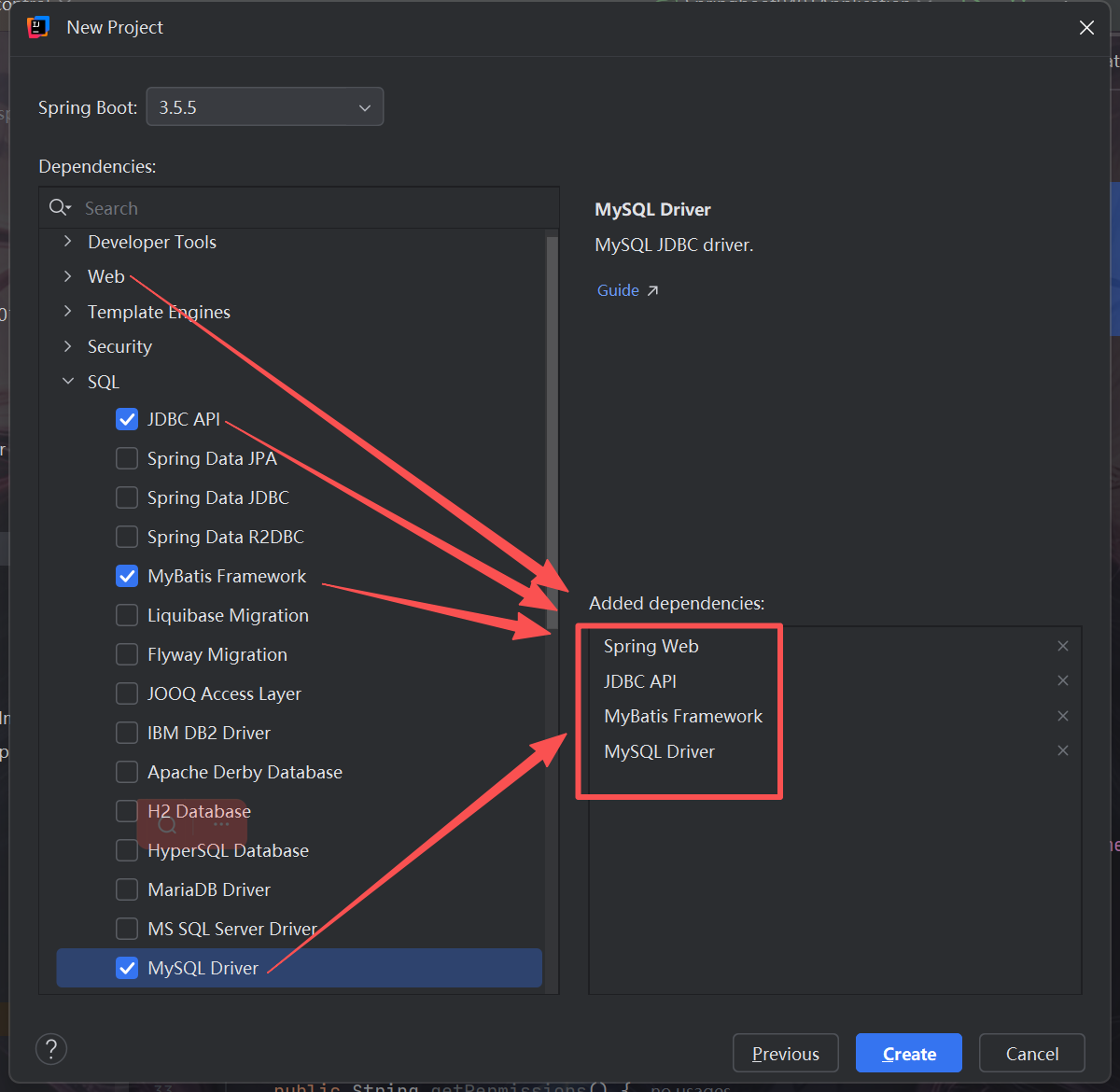Click the Guide external link arrow icon
This screenshot has width=1120, height=1092.
point(652,290)
